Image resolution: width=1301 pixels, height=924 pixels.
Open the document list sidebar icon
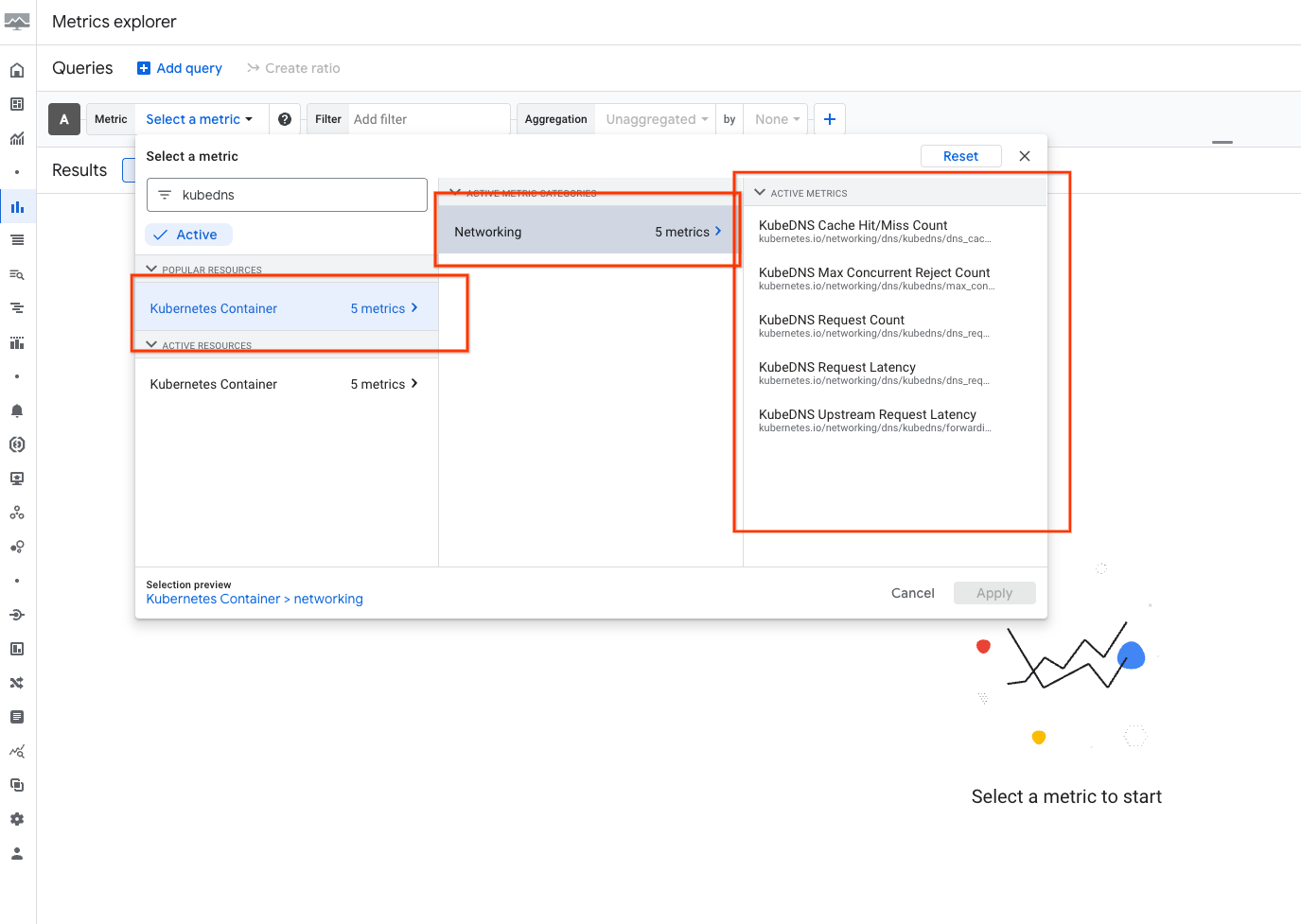pyautogui.click(x=17, y=717)
